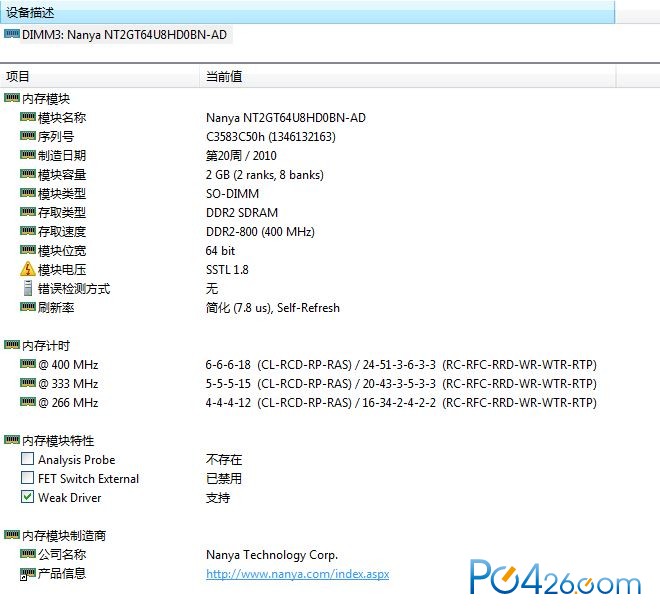660x613 pixels.
Task: Click the 刷新率 row icon
Action: click(28, 306)
